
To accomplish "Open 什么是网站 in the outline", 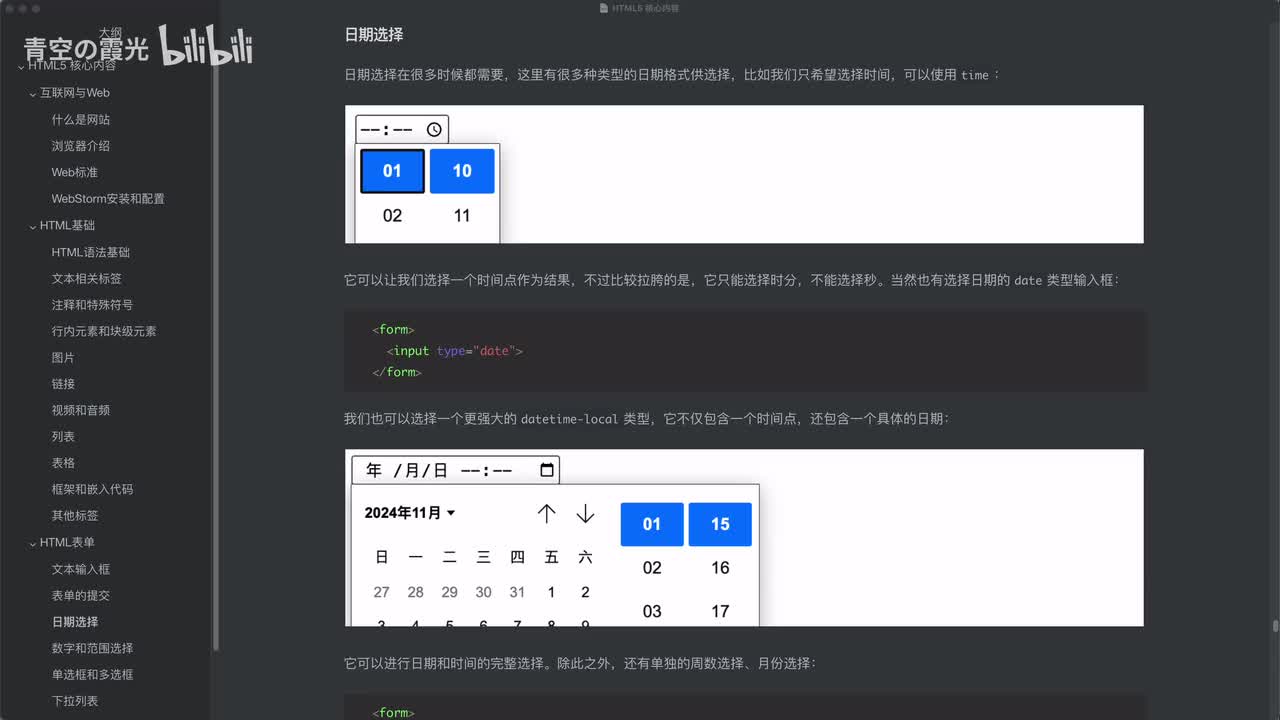I will [x=81, y=119].
